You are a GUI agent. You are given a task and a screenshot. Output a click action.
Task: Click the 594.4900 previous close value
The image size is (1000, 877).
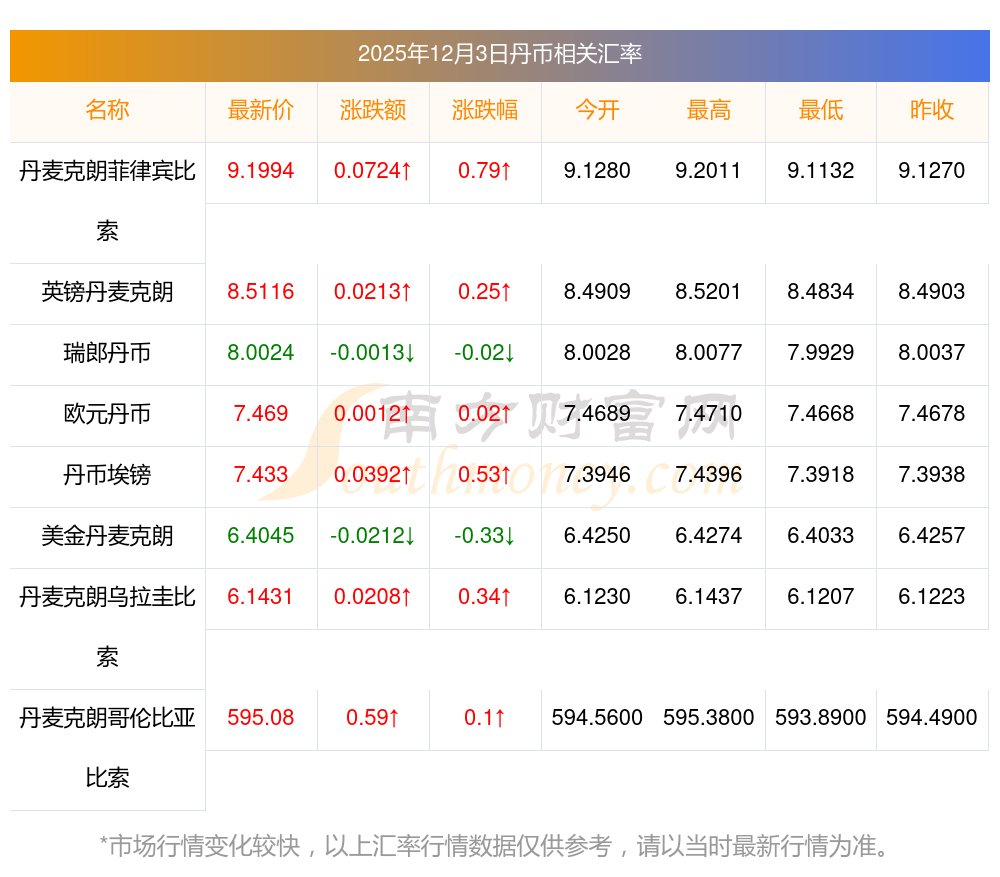click(932, 718)
